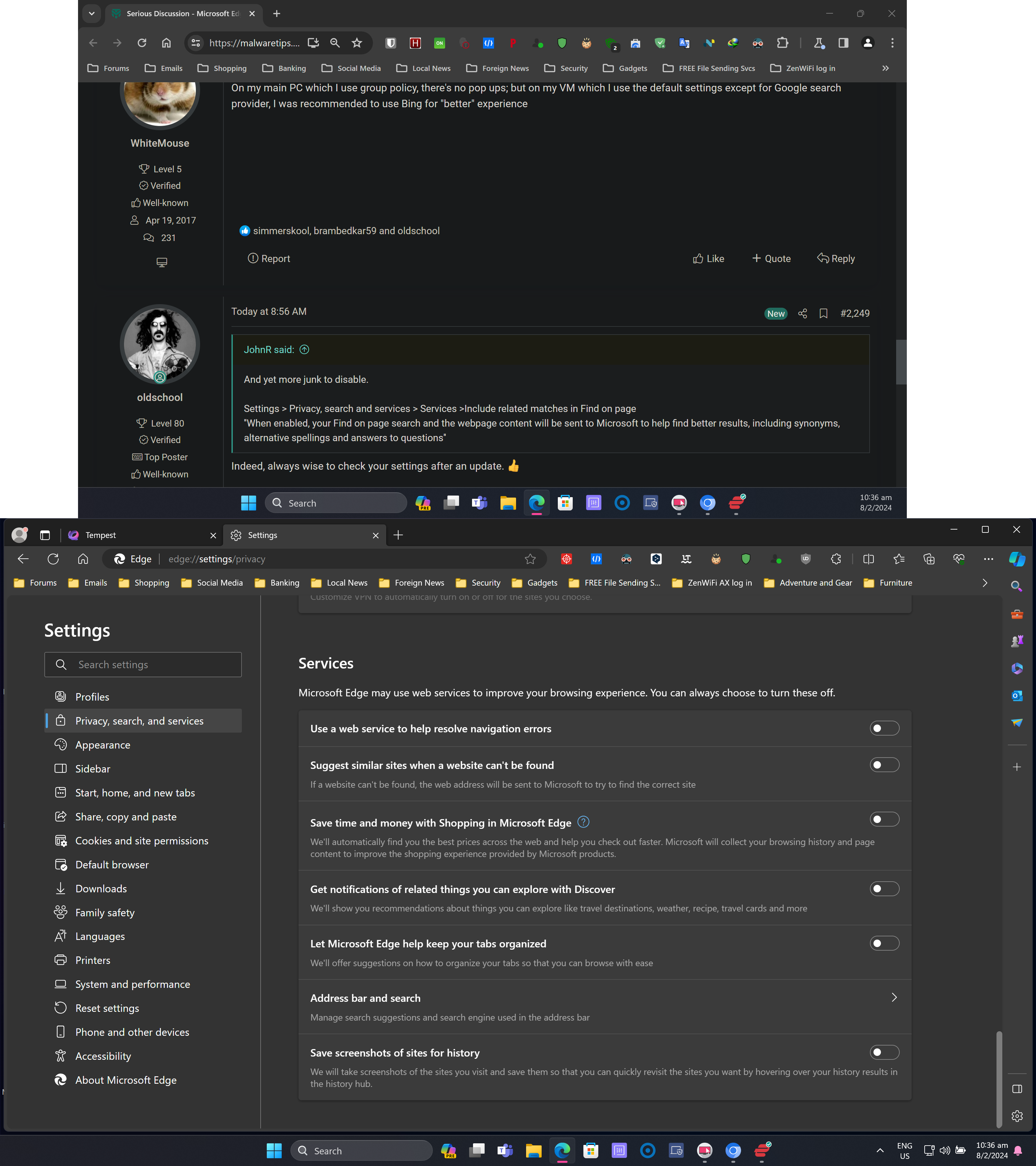Expand more favorites bar folders chevron
Screen dimensions: 1036x1166
coord(984,583)
